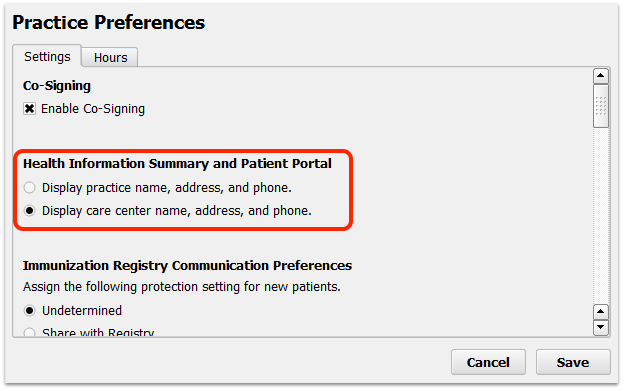This screenshot has width=624, height=391.
Task: Uncheck the Enable Co-Signing checkbox
Action: tap(29, 109)
